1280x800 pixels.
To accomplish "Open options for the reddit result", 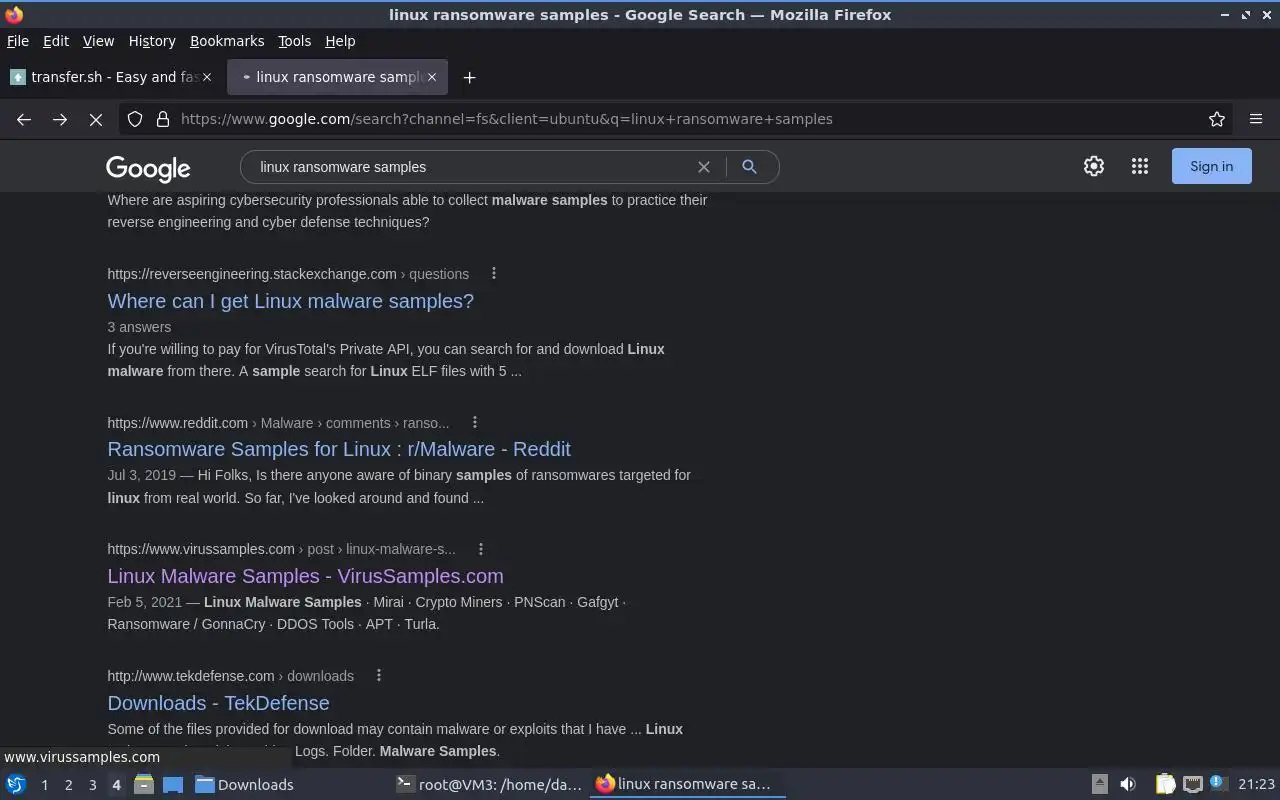I will [474, 422].
